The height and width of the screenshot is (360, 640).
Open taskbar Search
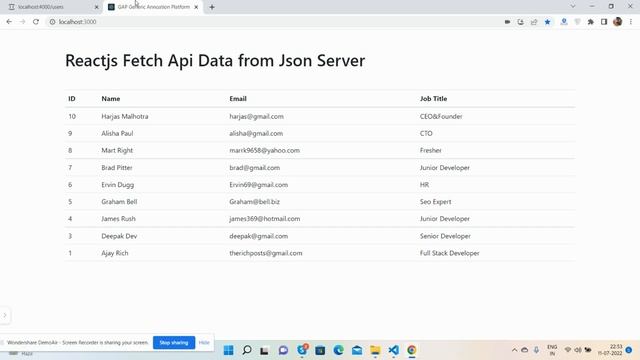[247, 350]
